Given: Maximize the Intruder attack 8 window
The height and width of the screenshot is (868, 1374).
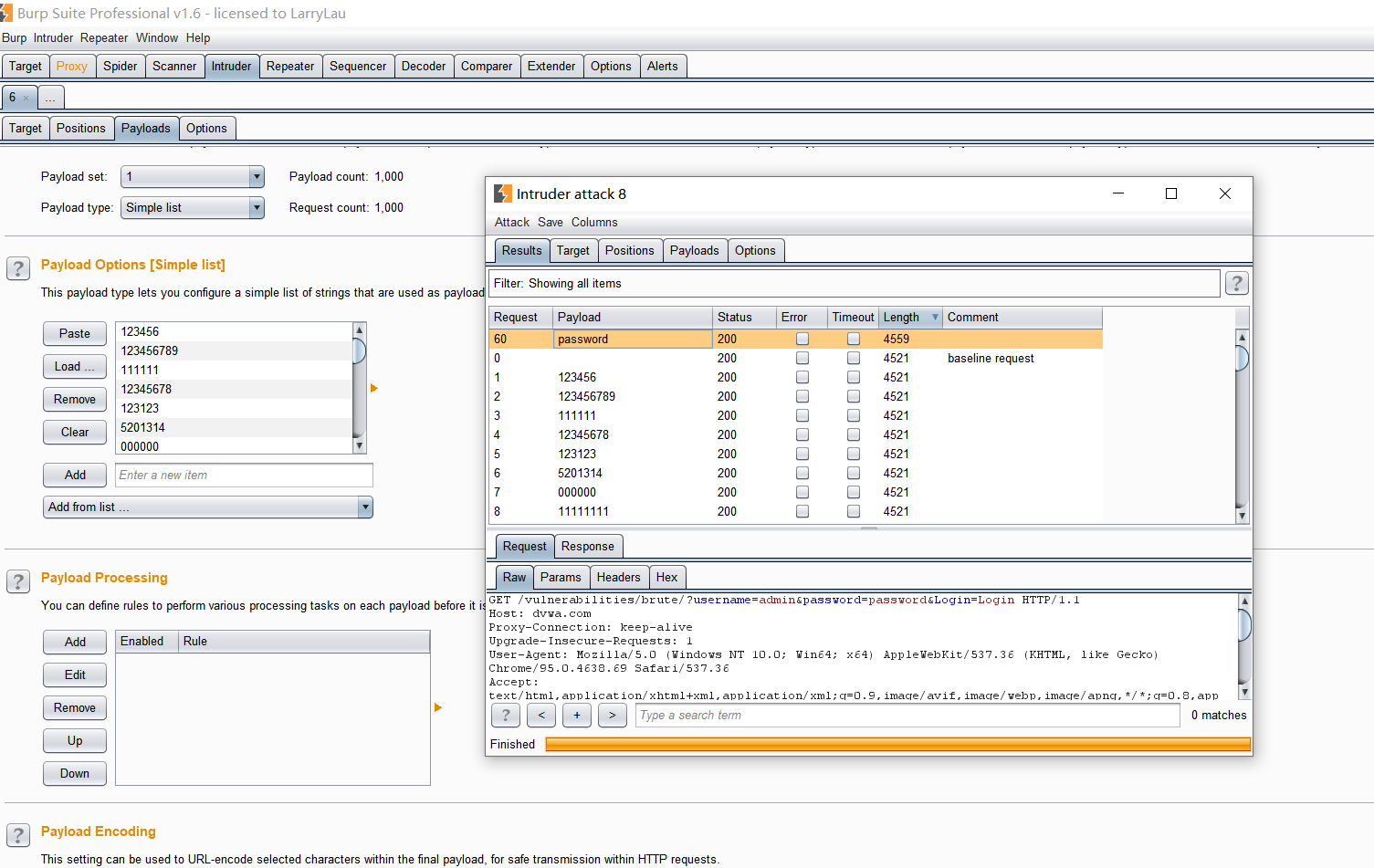Looking at the screenshot, I should 1171,193.
